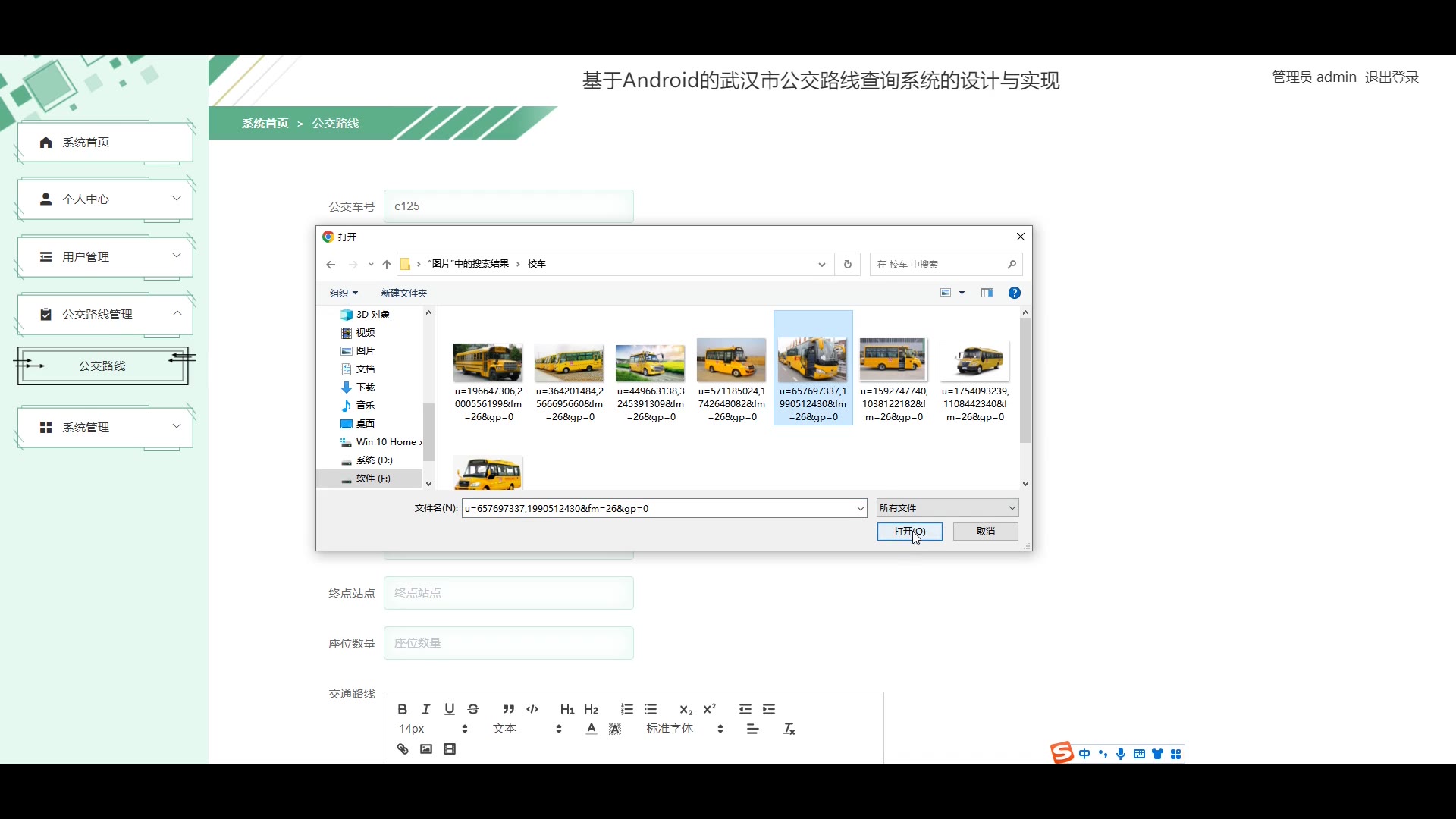
Task: Select the first yellow school bus thumbnail
Action: [488, 362]
